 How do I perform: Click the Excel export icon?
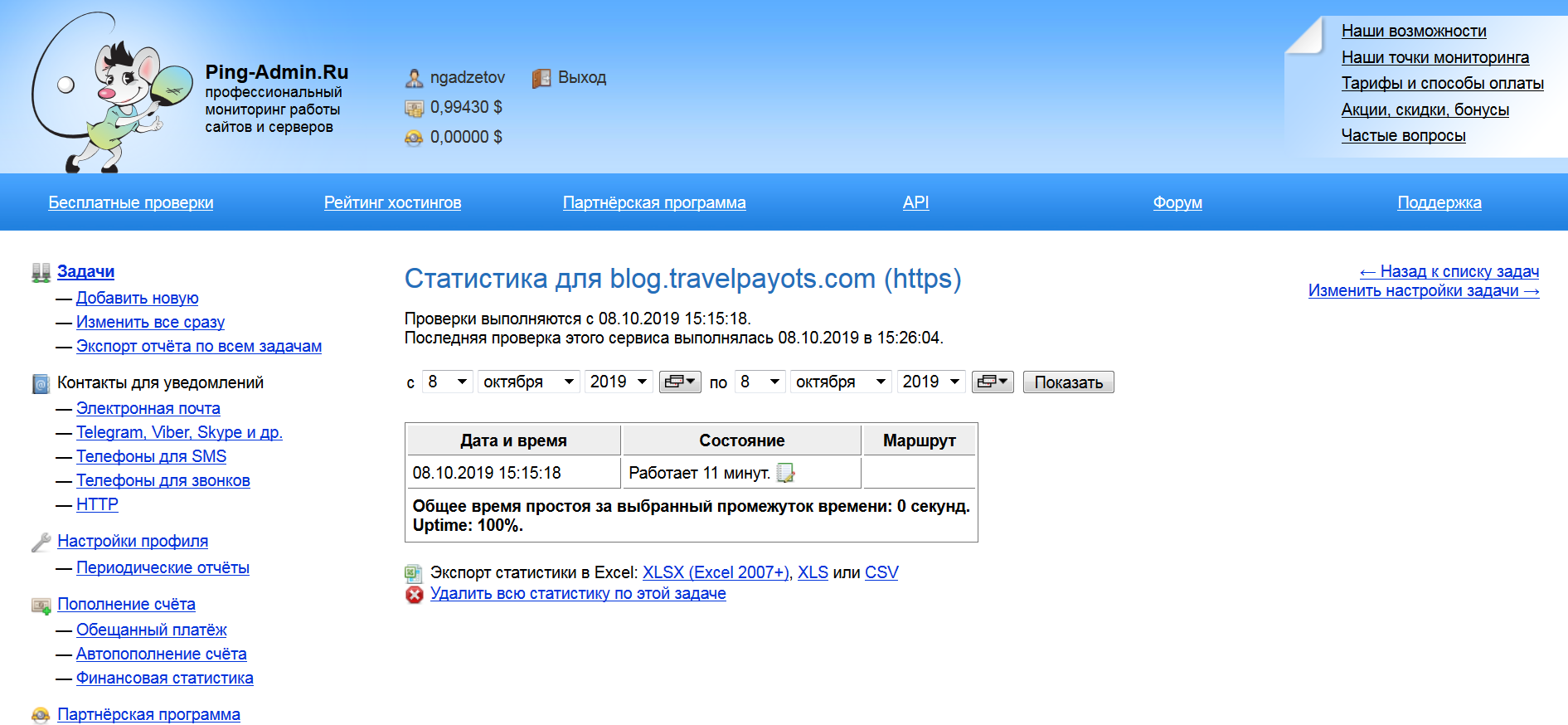[414, 573]
